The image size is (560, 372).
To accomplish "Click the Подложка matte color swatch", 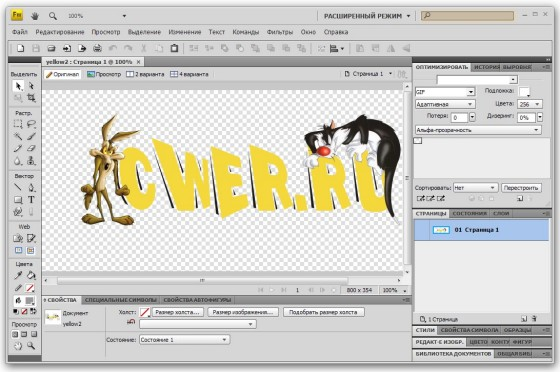I will (524, 92).
